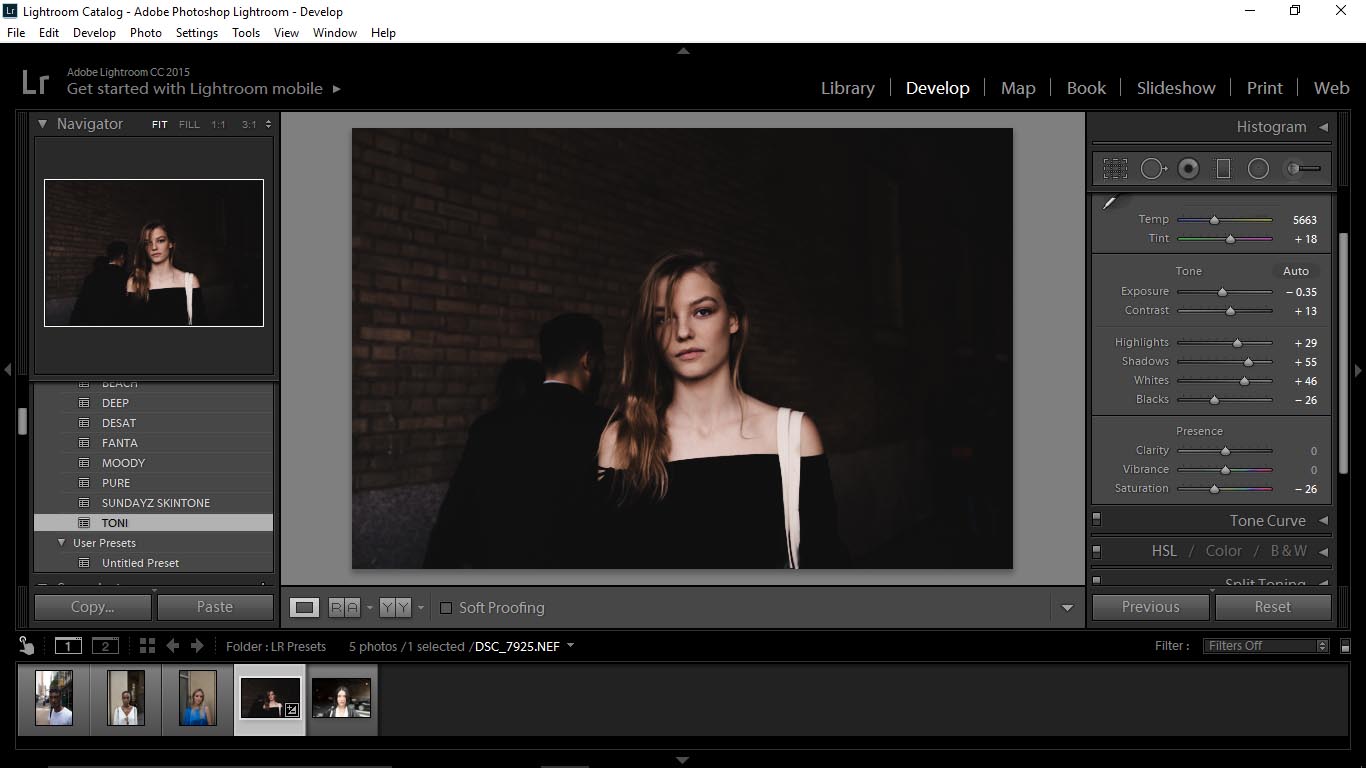Set Navigator zoom to 3:1

[x=249, y=125]
